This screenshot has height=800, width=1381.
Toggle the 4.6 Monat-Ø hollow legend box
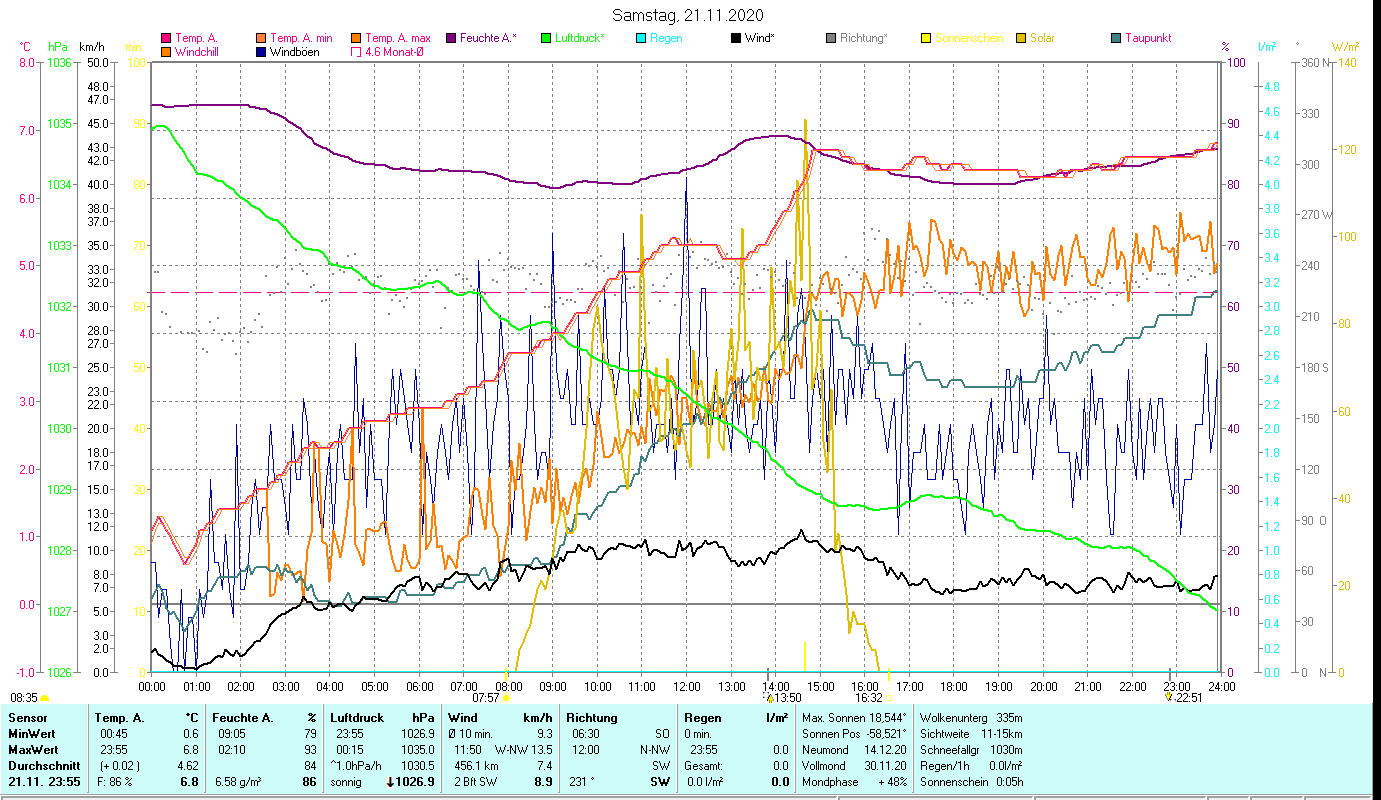356,52
